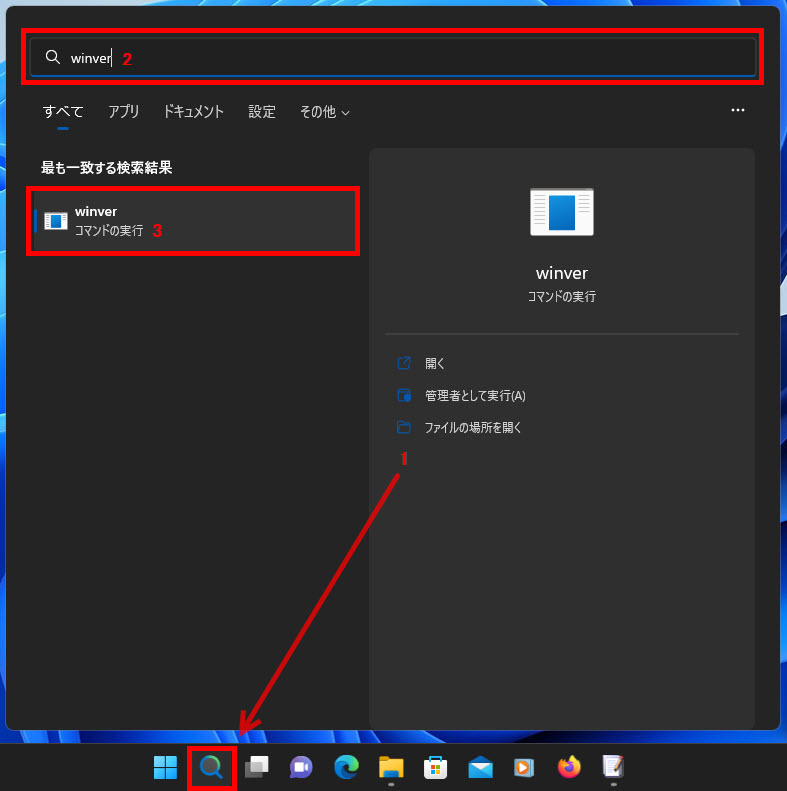
Task: Click ファイルの場所を開く option
Action: tap(472, 428)
